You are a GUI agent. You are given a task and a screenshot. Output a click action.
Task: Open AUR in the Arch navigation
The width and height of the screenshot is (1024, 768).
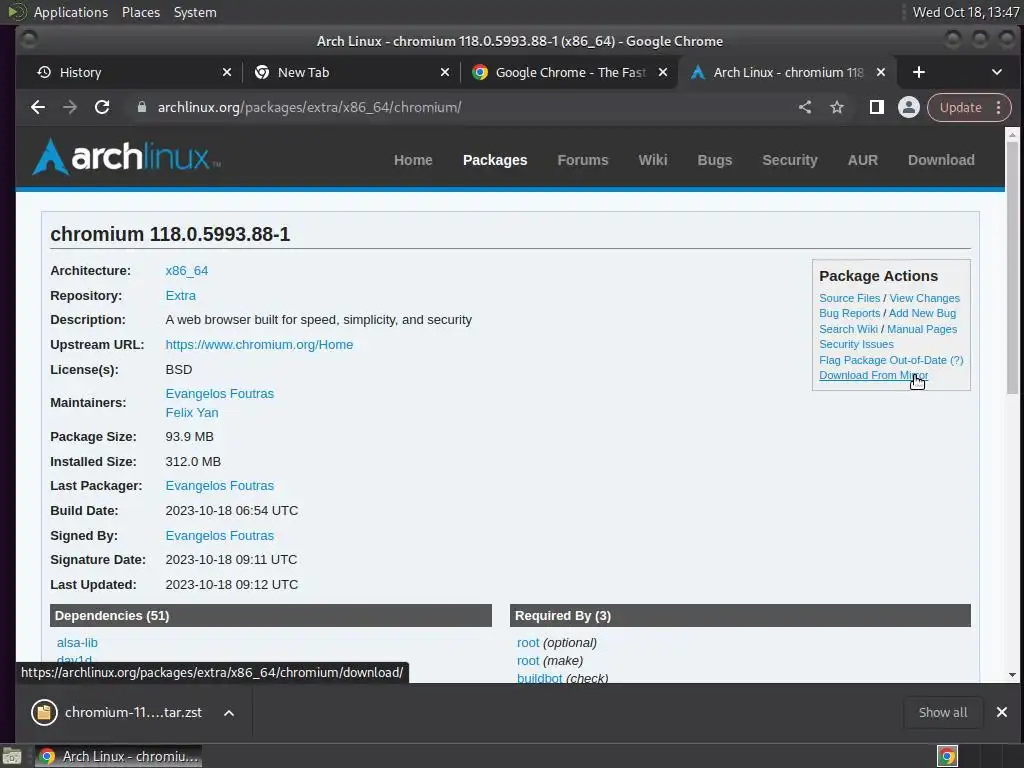click(x=863, y=160)
